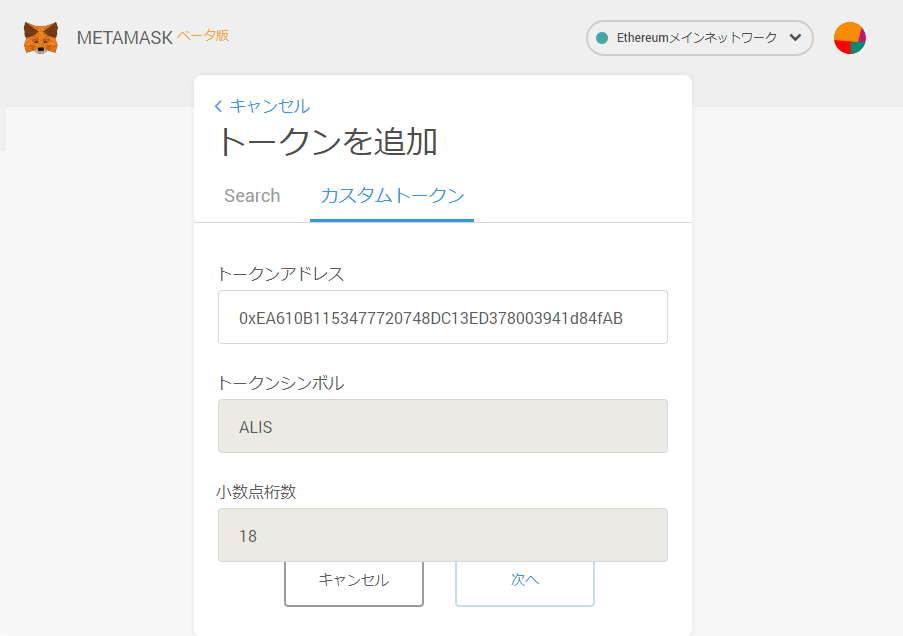Screen dimensions: 903x636
Task: Open the account menu via colorful avatar
Action: [x=849, y=38]
